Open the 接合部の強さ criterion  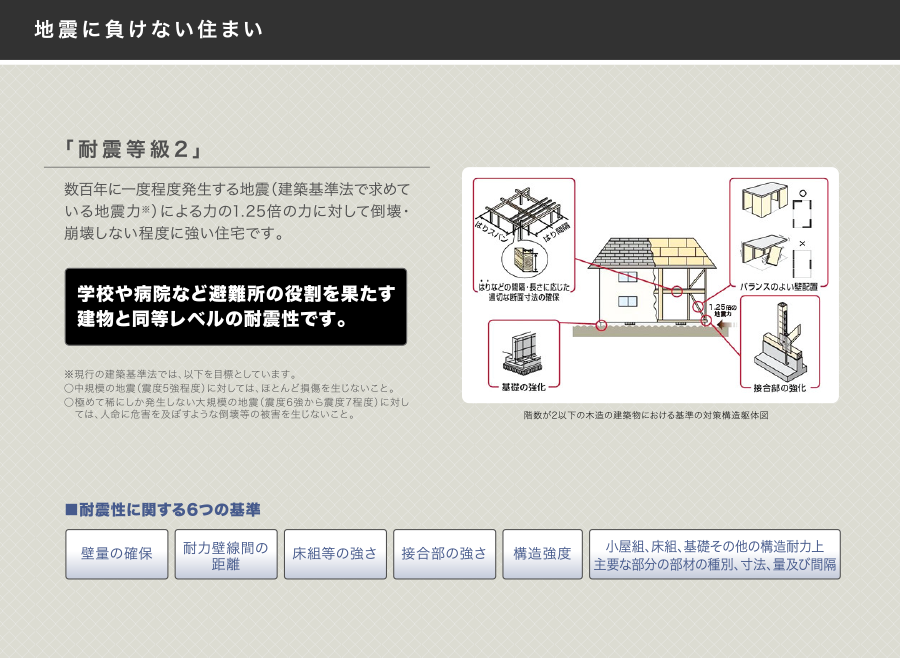click(444, 554)
